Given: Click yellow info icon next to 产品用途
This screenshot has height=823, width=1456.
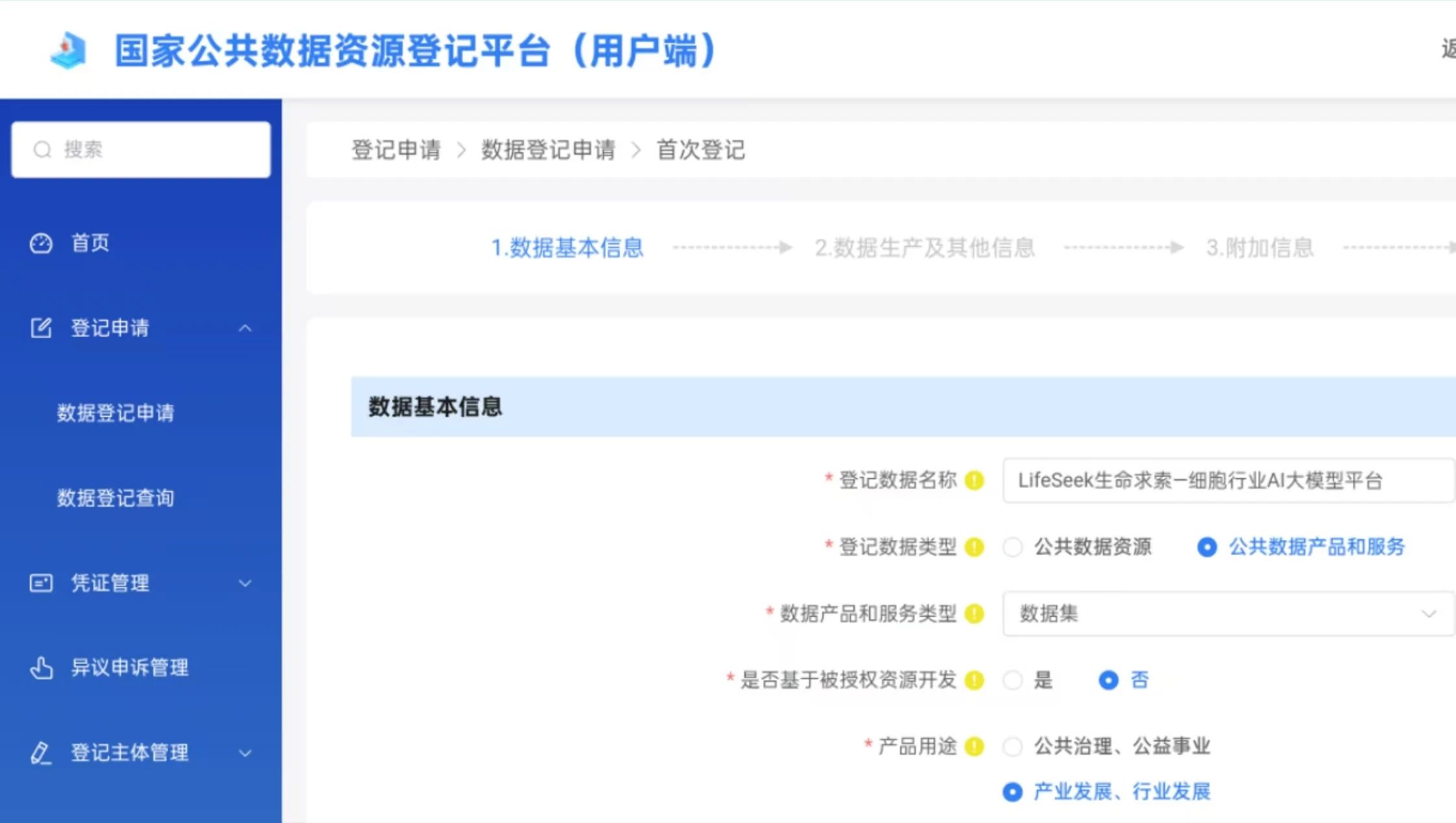Looking at the screenshot, I should tap(974, 746).
